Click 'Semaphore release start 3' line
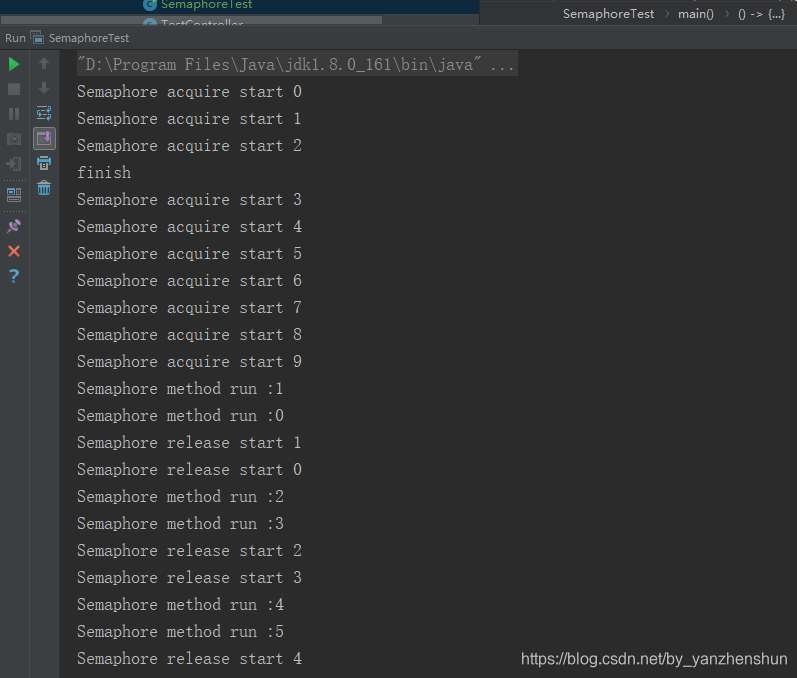 point(189,578)
